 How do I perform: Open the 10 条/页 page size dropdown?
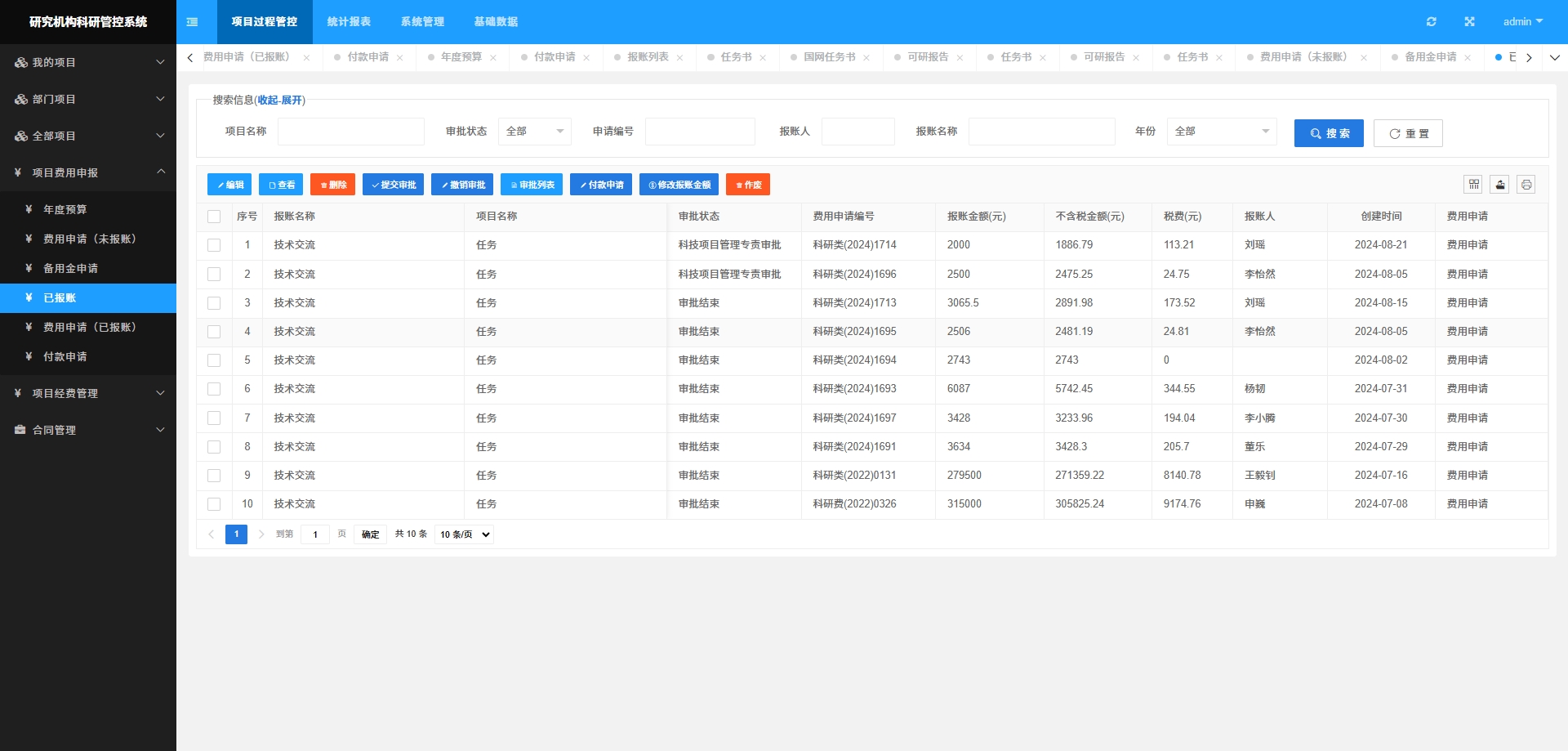464,534
